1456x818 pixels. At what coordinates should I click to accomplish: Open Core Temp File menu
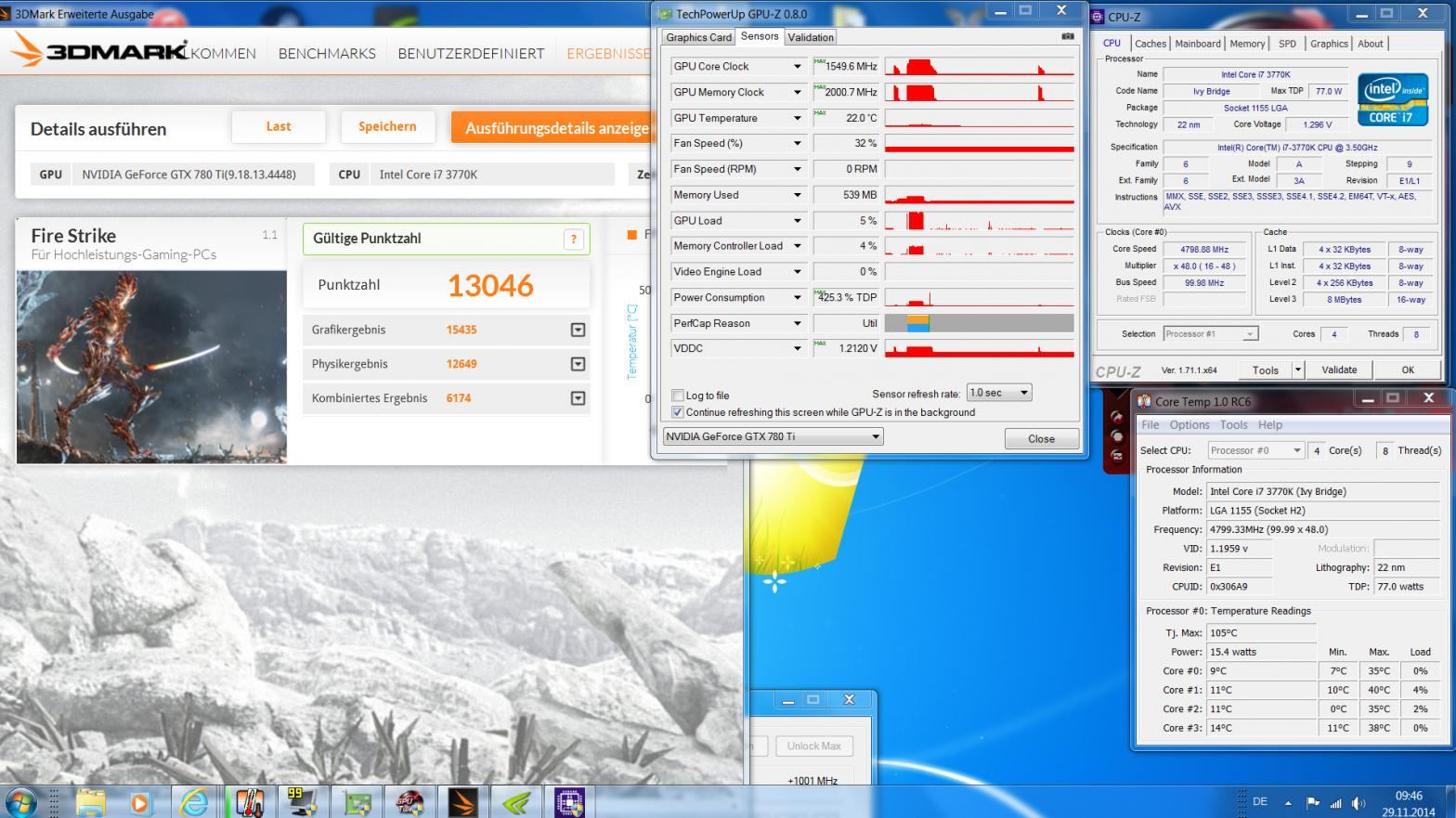pos(1150,424)
